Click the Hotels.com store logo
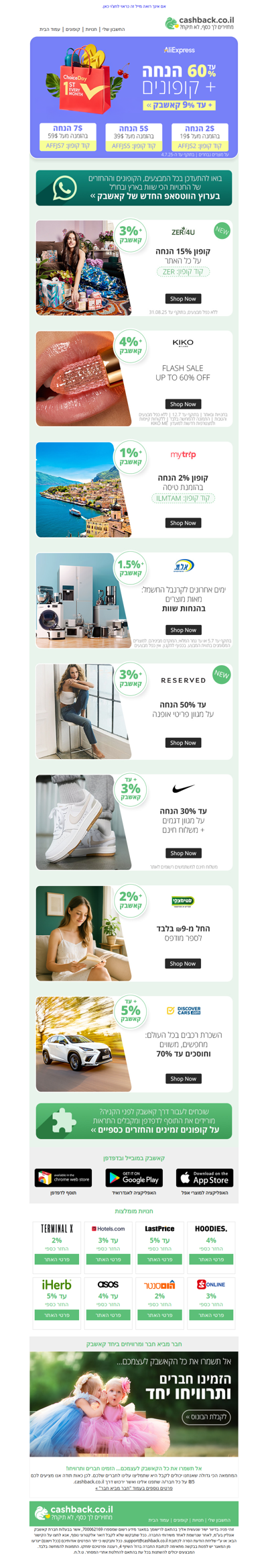This screenshot has width=268, height=1568. coord(108,1228)
